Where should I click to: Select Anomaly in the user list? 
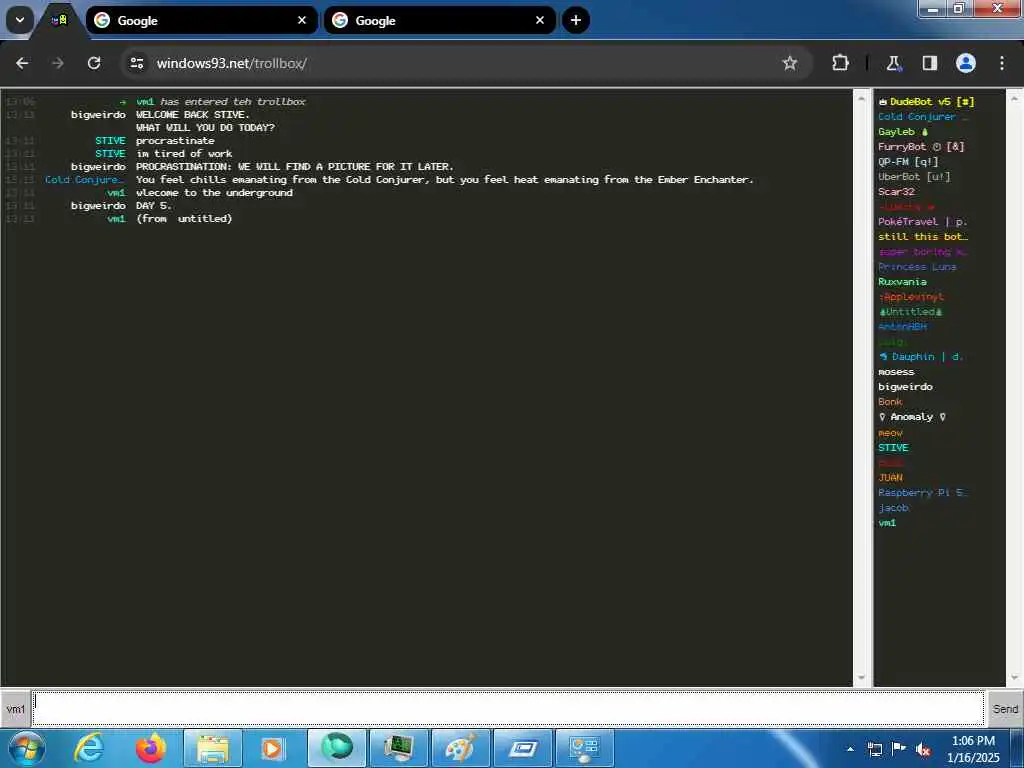pos(912,417)
